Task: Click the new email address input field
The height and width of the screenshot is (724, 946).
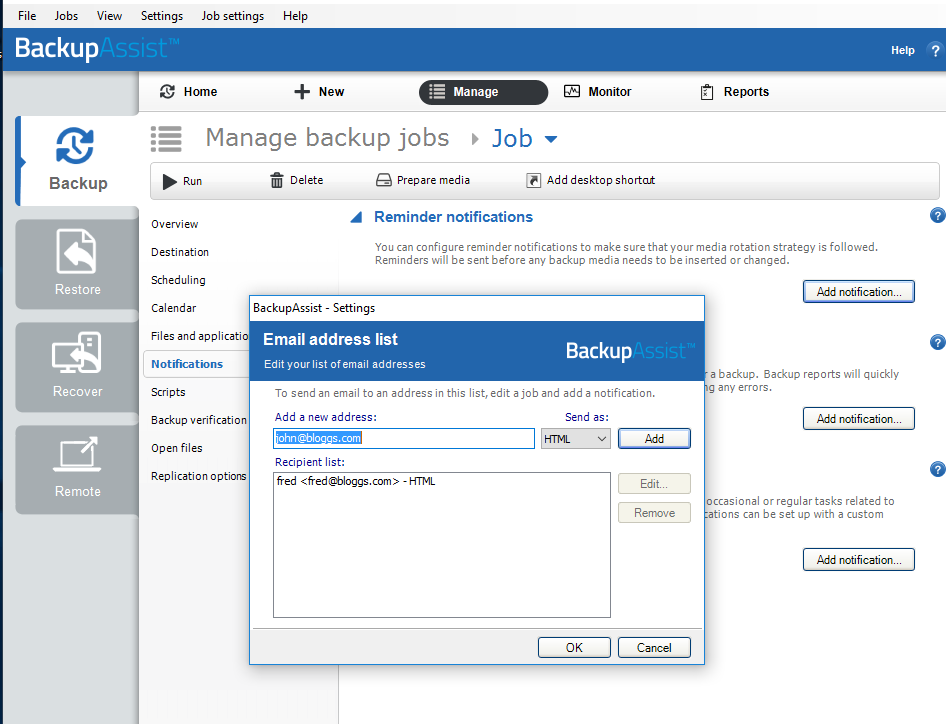Action: pyautogui.click(x=404, y=439)
